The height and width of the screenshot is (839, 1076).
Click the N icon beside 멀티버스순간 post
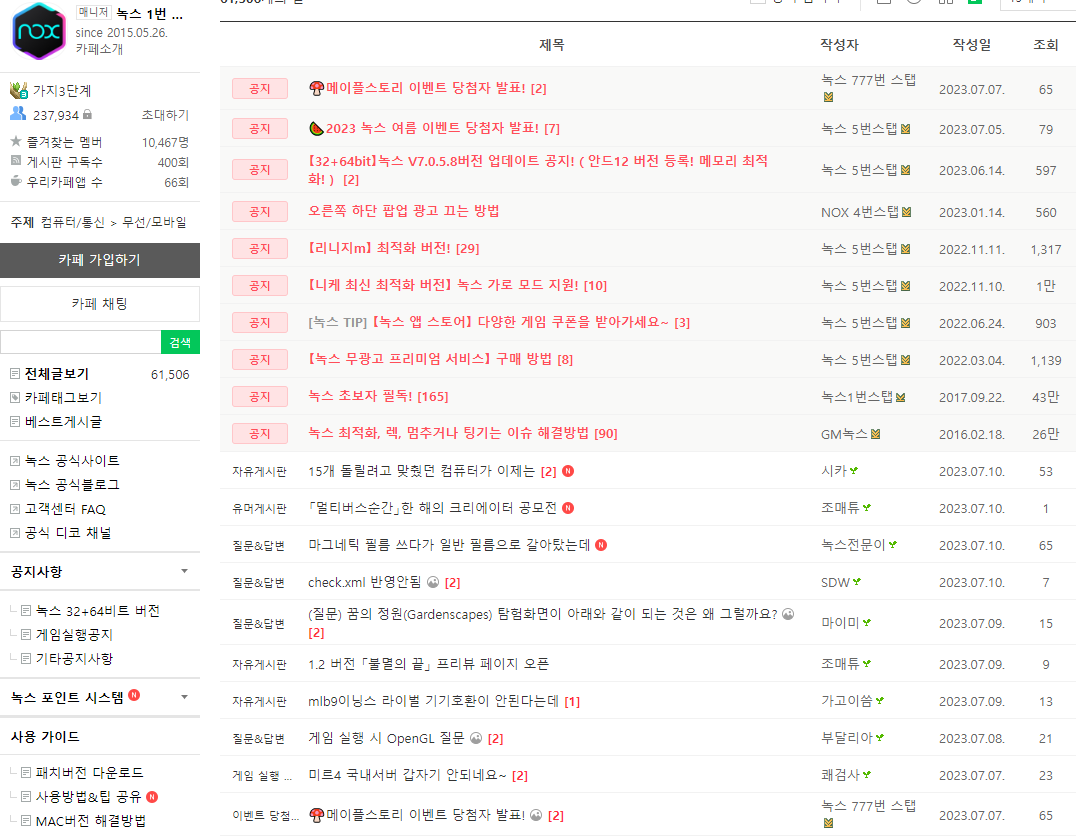(x=568, y=508)
